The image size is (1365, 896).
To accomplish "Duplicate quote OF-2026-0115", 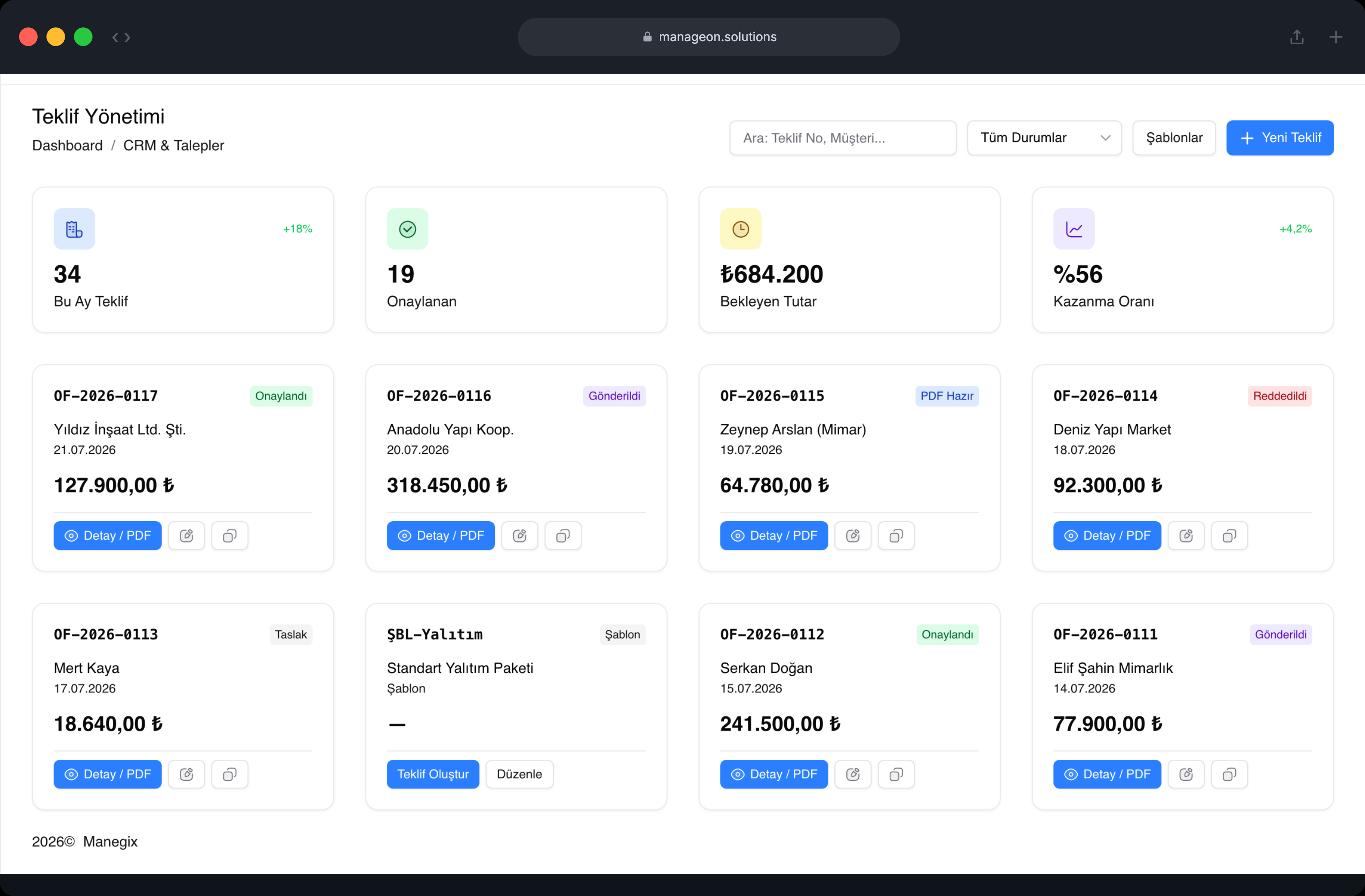I will (896, 535).
